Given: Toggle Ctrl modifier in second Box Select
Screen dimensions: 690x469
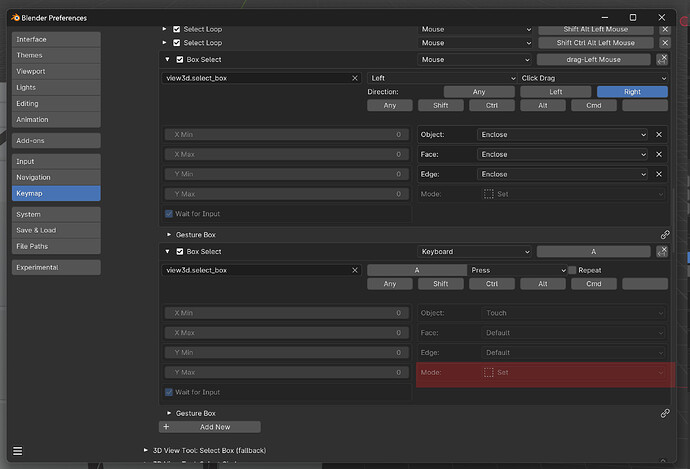Looking at the screenshot, I should pos(492,284).
